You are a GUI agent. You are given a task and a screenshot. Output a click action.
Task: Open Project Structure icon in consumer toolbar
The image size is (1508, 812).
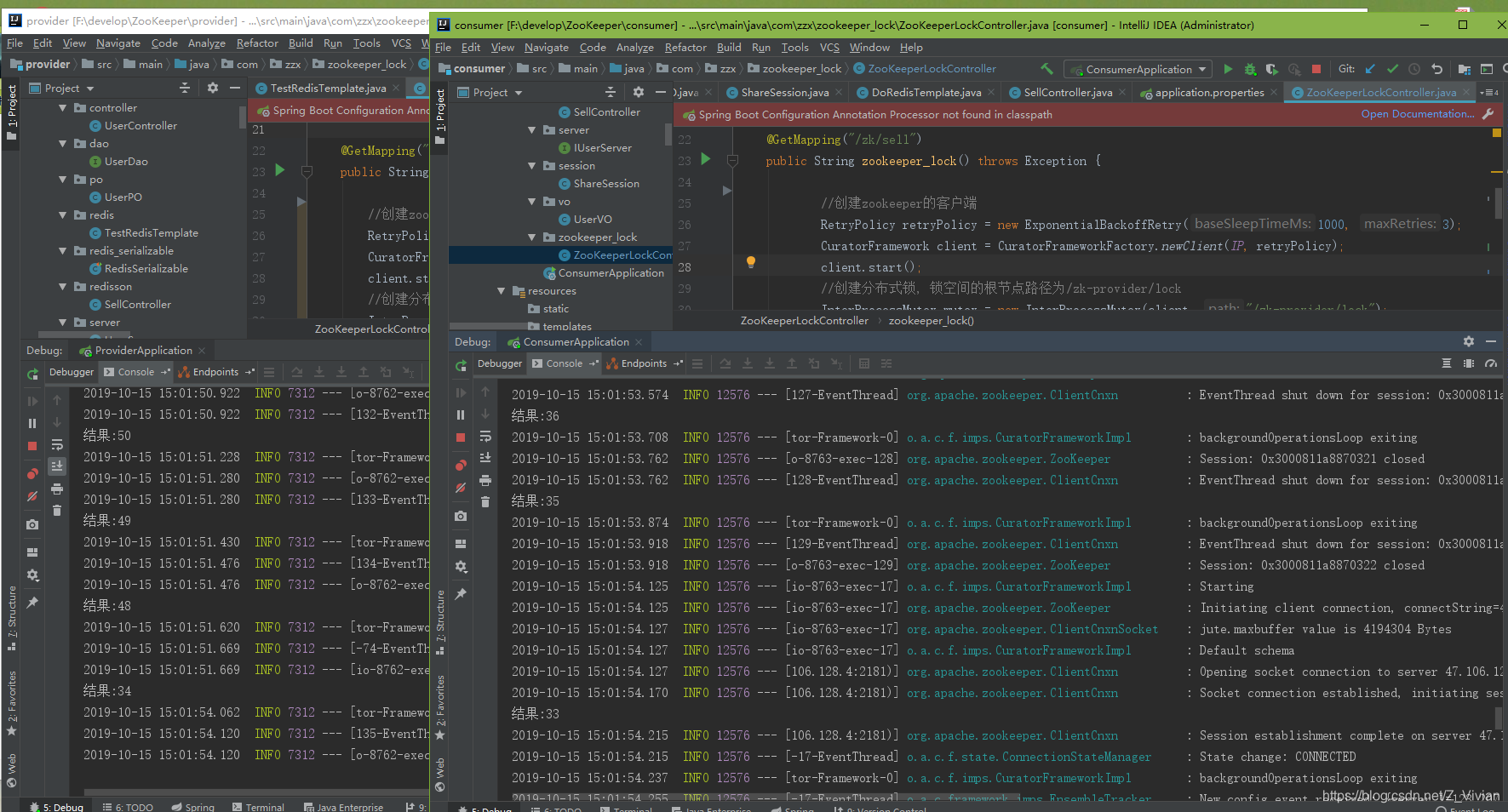[x=1465, y=69]
